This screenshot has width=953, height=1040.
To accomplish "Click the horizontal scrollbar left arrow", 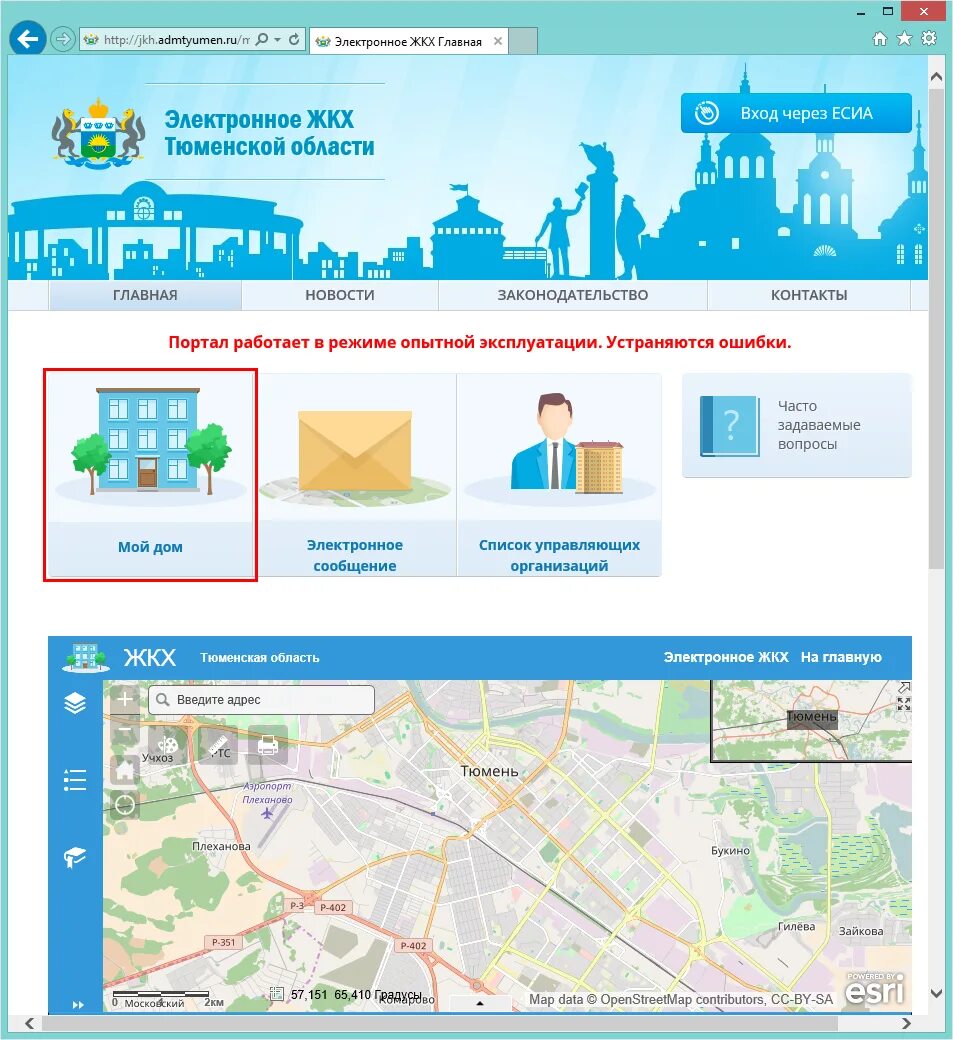I will (29, 1023).
